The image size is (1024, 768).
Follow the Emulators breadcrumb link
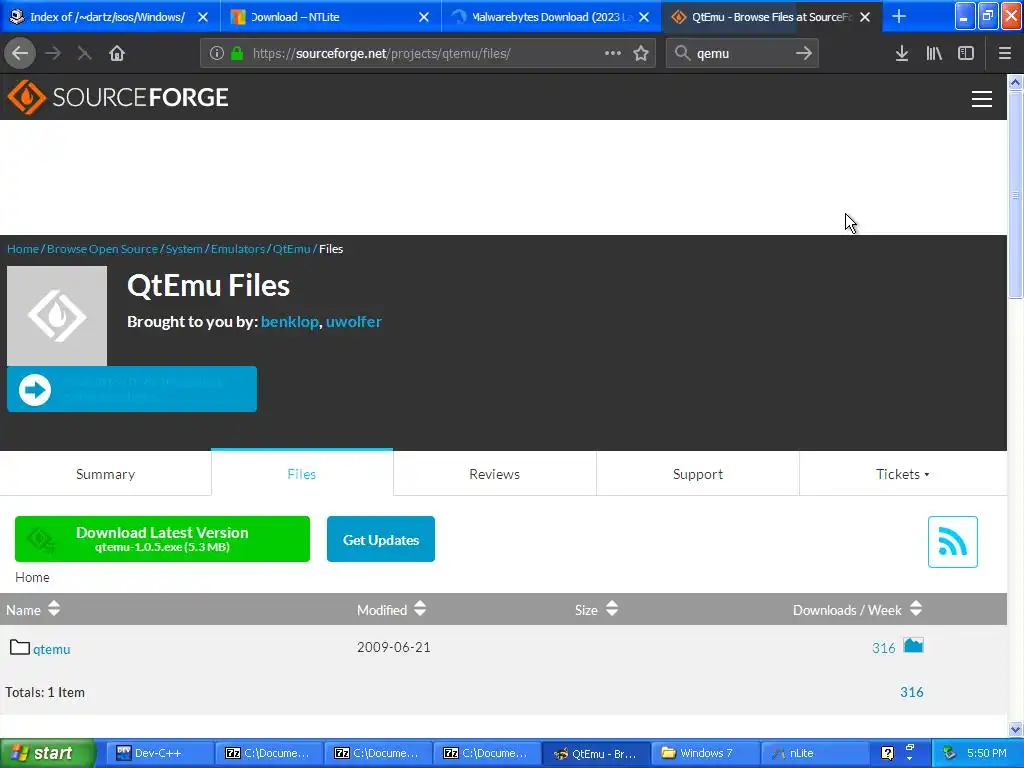pos(238,249)
